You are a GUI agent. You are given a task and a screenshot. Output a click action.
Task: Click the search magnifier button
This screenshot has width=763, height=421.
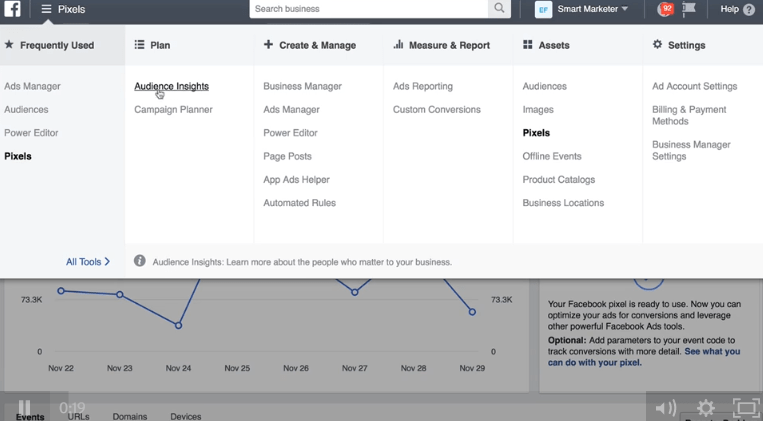tap(499, 8)
